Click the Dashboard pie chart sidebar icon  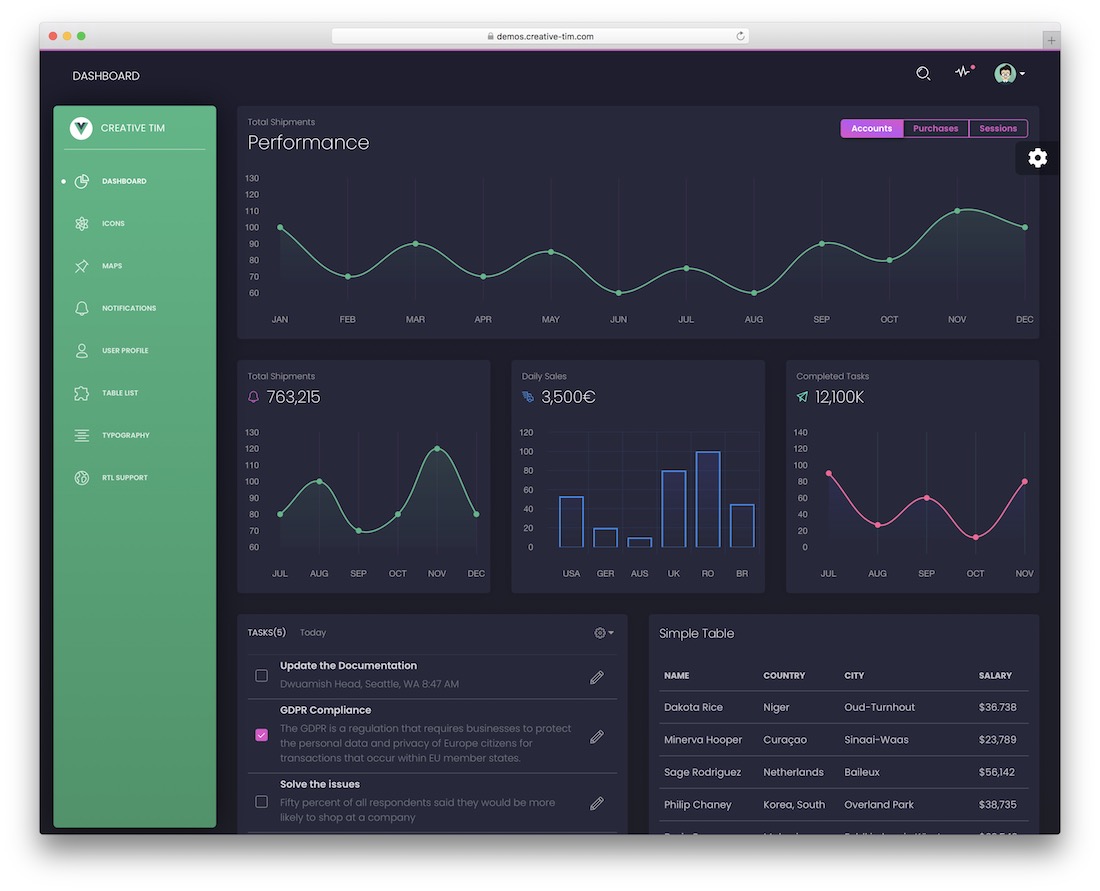[81, 181]
